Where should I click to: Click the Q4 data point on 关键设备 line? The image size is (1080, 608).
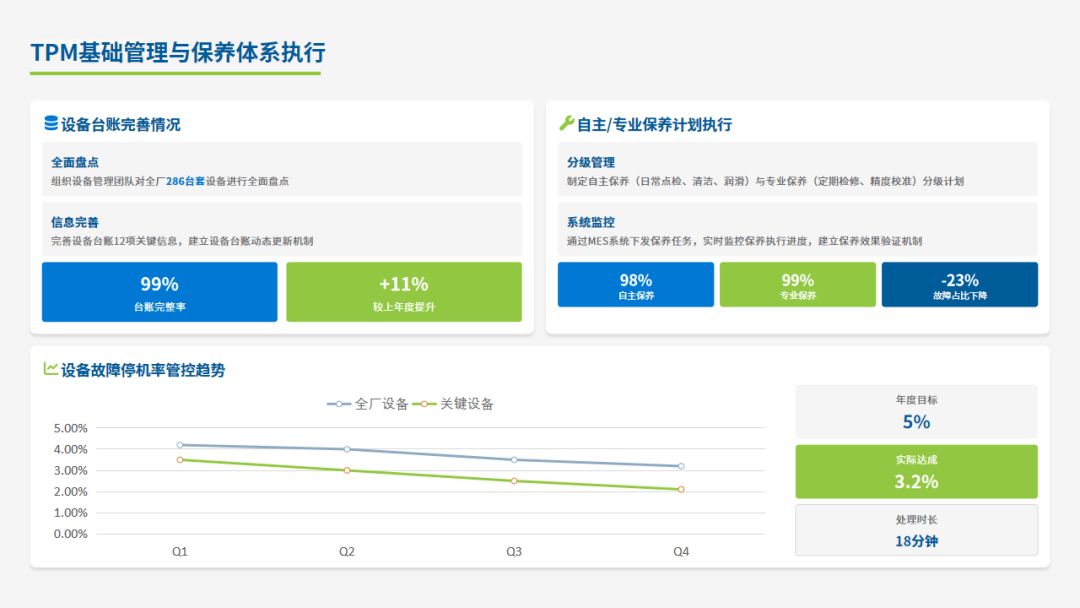coord(681,489)
